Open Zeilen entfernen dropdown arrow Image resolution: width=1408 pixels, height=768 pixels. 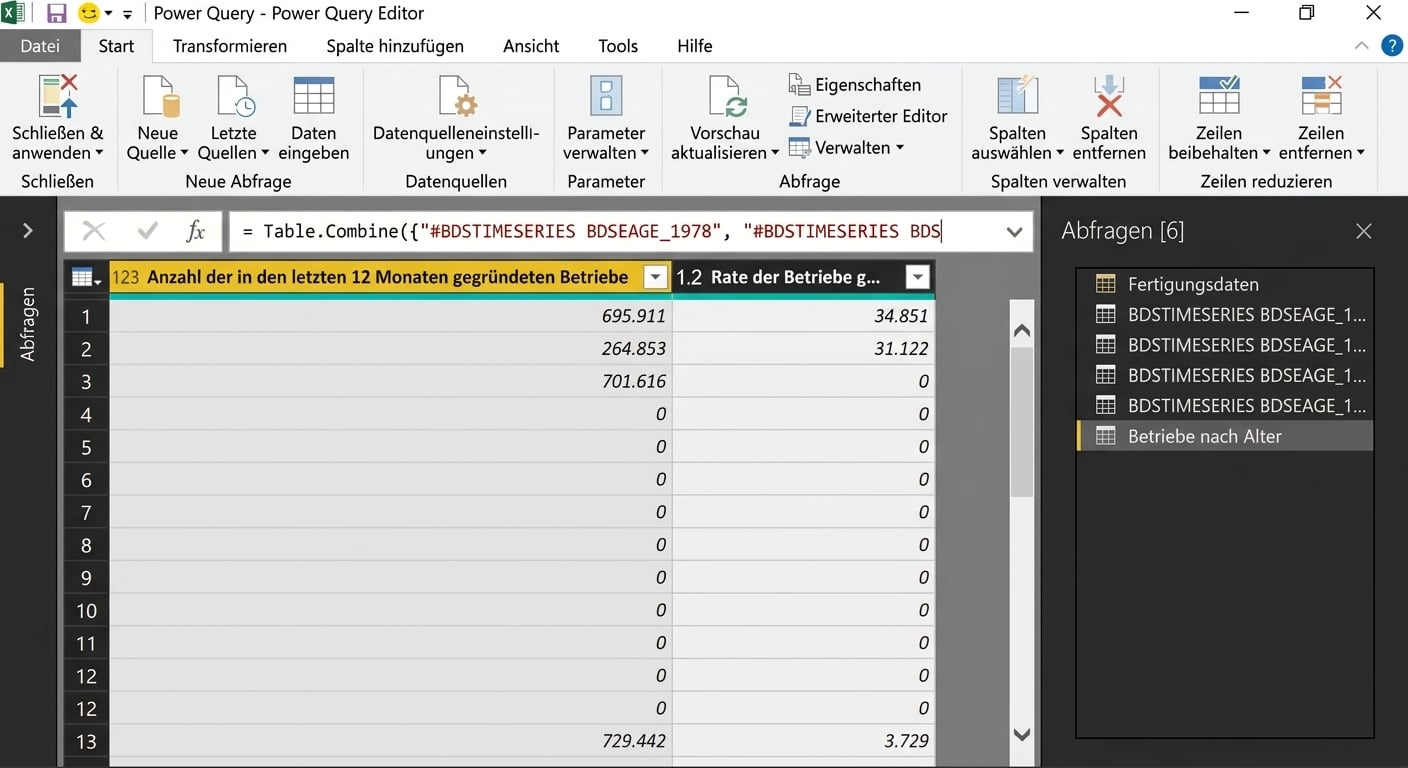pos(1360,154)
